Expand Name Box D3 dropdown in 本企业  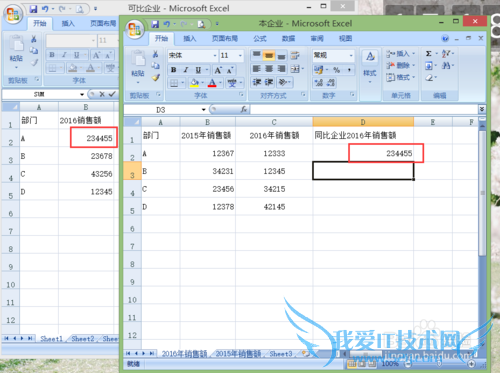203,110
